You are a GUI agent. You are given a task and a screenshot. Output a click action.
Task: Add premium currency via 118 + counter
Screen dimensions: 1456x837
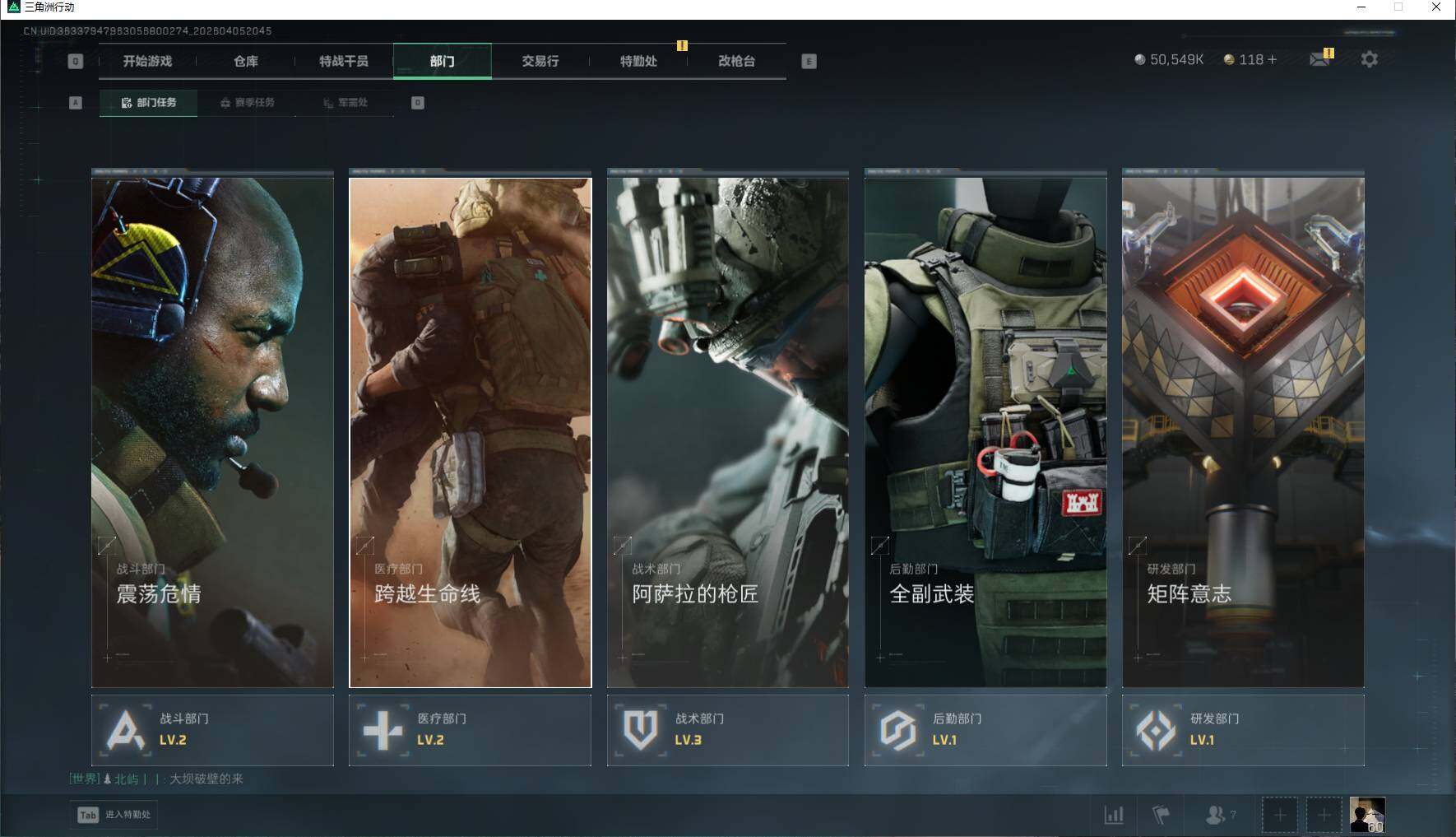[x=1250, y=59]
